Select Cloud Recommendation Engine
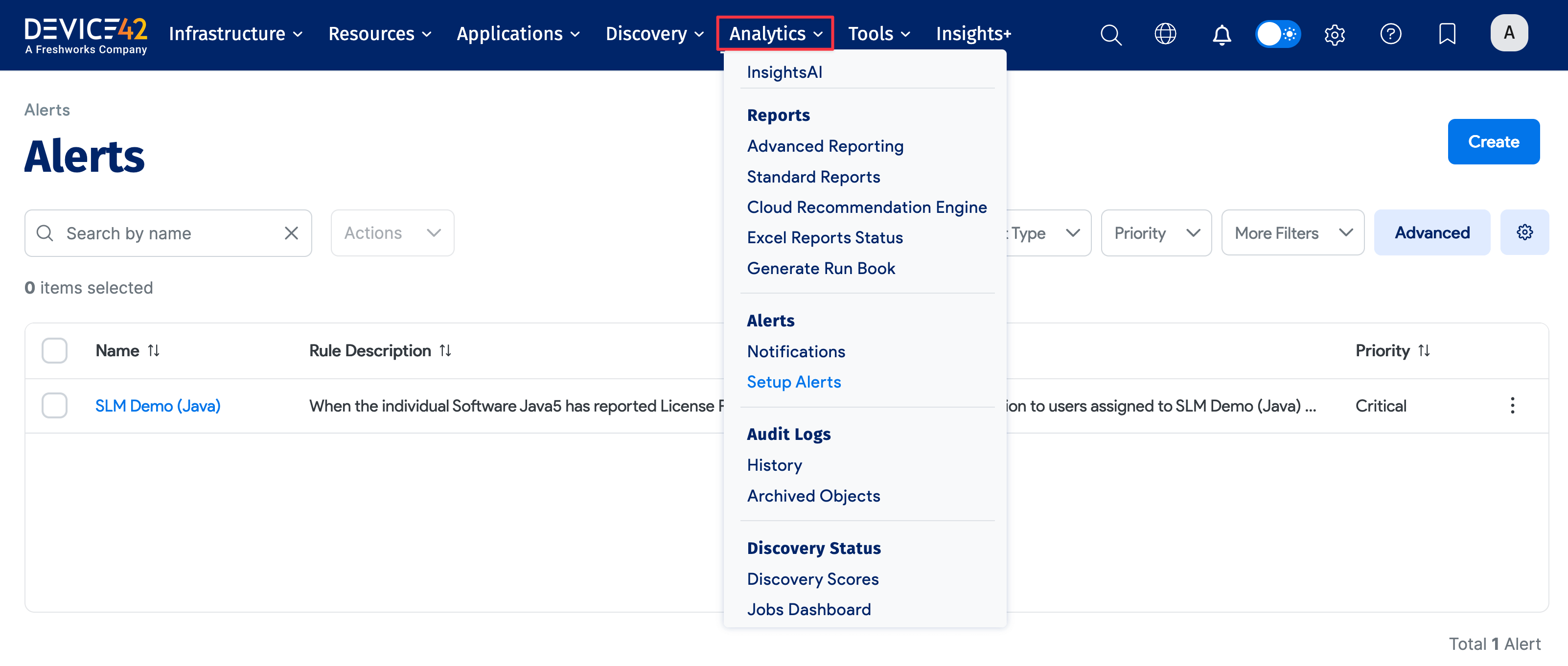 pos(867,207)
